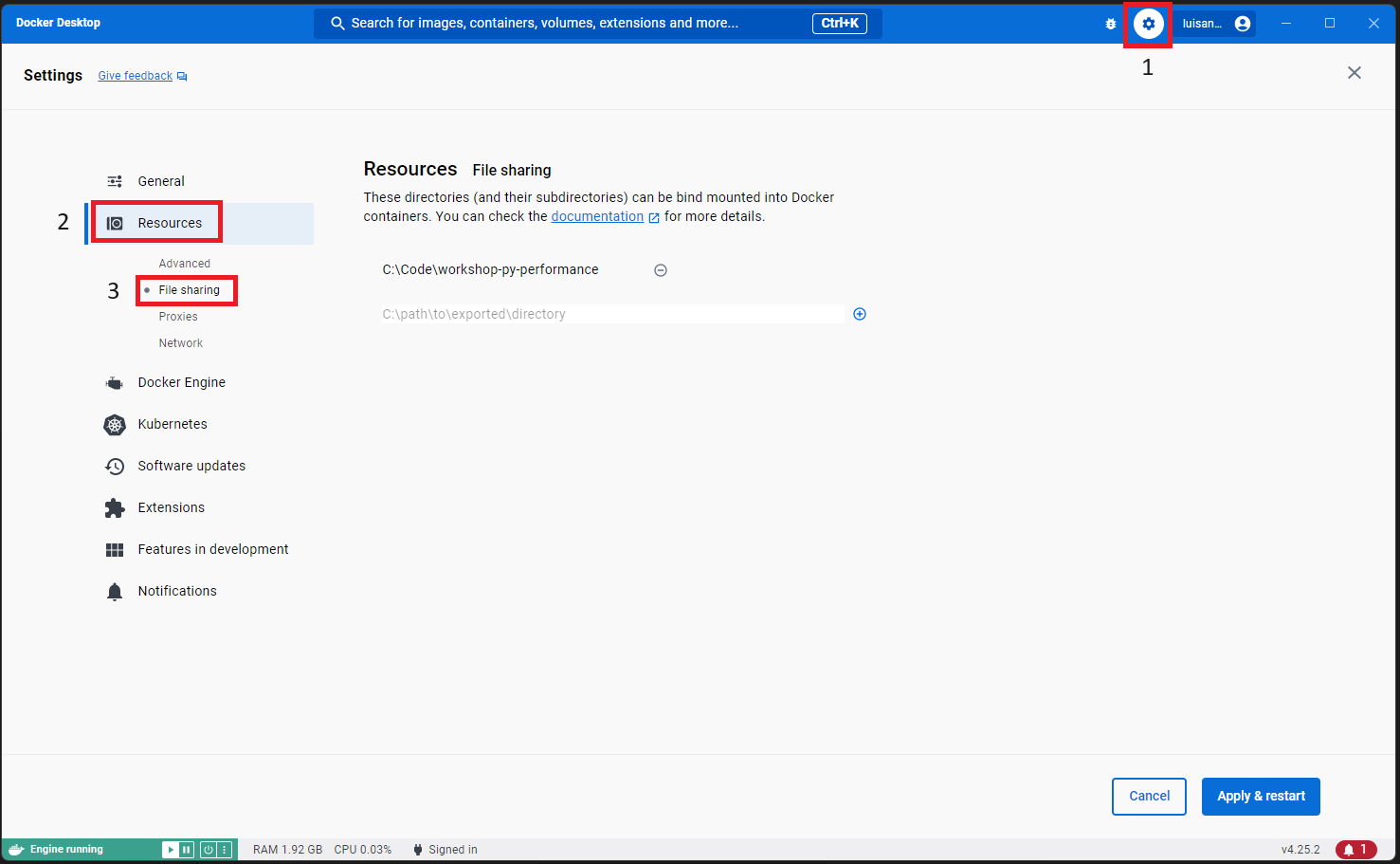The width and height of the screenshot is (1400, 864).
Task: Remove the C:\Code\workshop-py-performance shared directory
Action: pos(661,270)
